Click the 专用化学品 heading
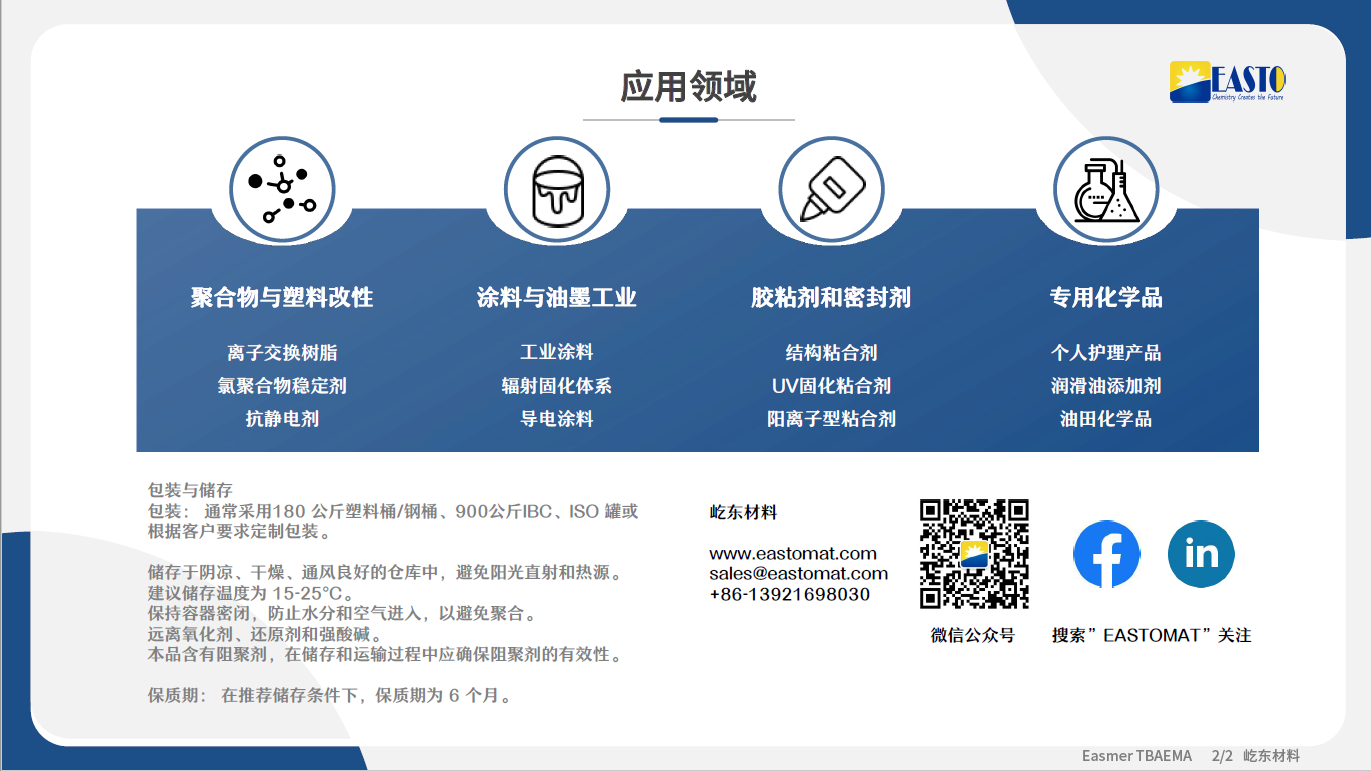 coord(1106,297)
